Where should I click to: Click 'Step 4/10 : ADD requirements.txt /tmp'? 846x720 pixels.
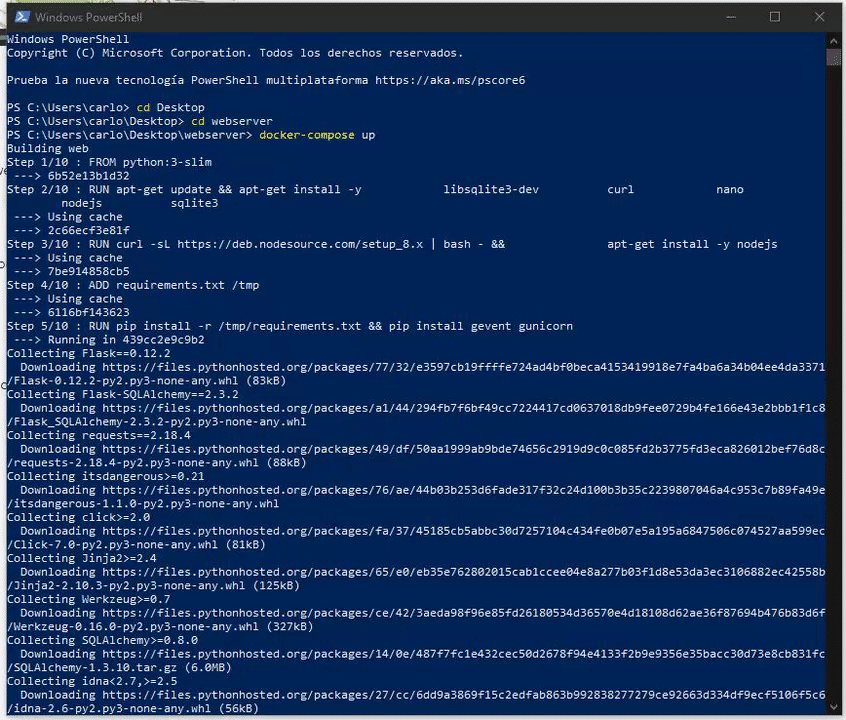tap(133, 285)
